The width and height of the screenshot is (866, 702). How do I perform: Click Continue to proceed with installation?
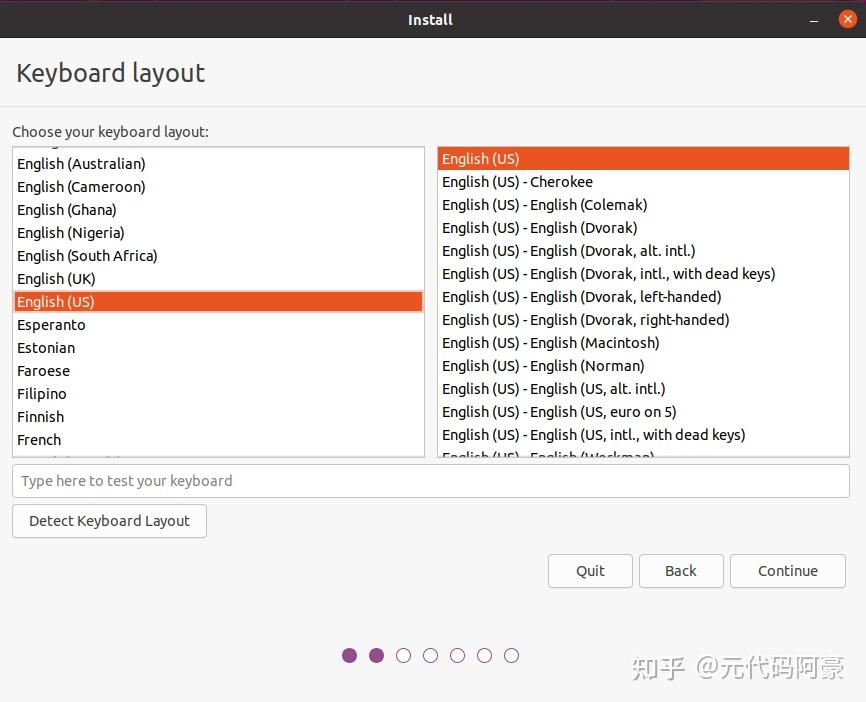[787, 570]
